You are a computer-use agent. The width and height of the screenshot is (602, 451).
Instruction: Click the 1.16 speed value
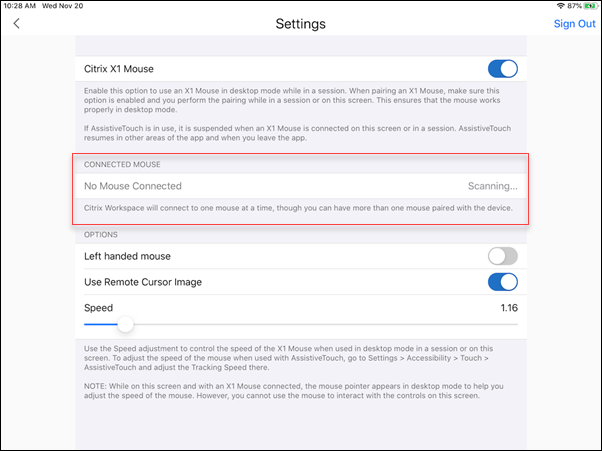tap(508, 307)
